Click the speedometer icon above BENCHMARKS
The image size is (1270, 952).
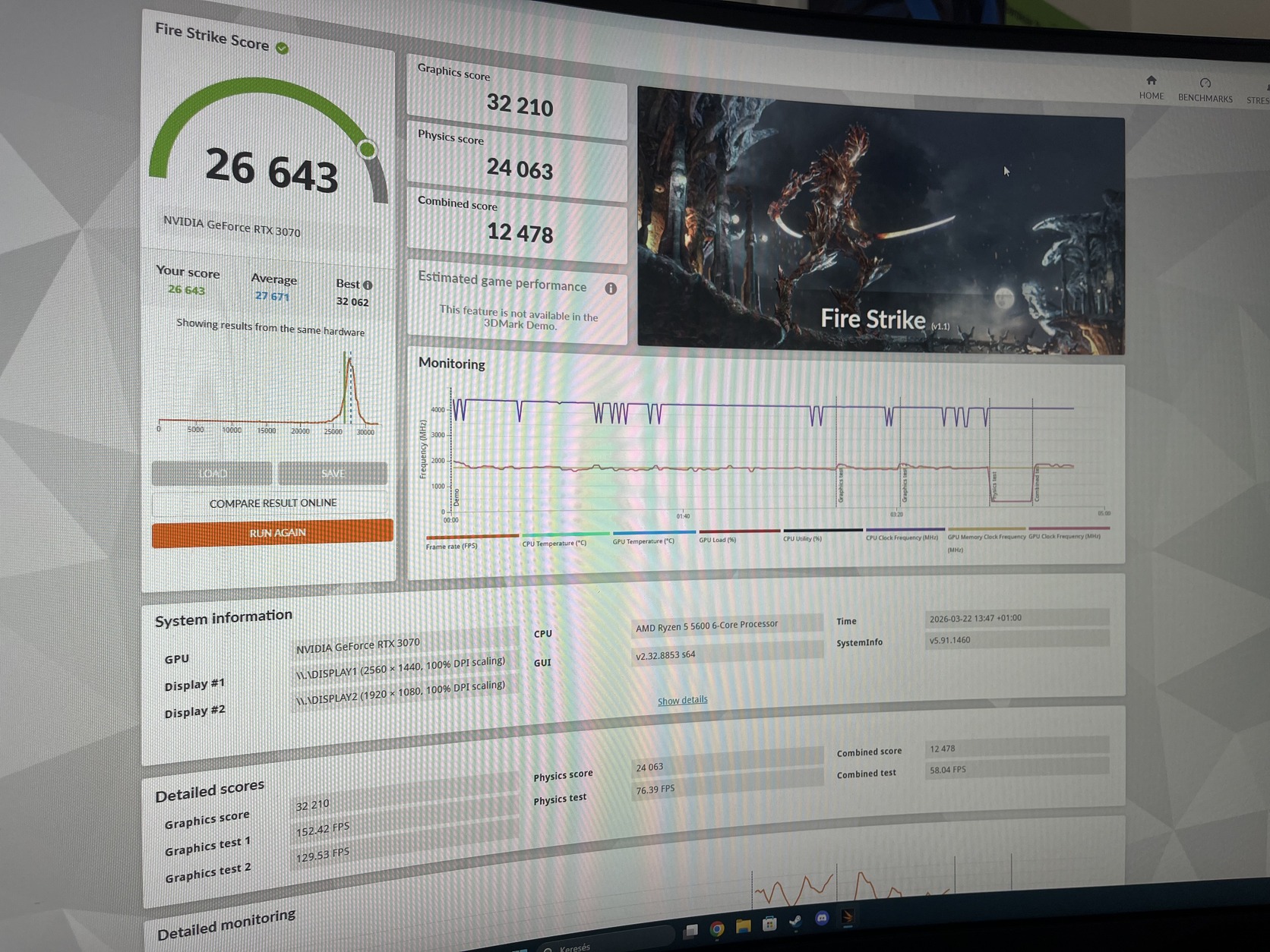pos(1205,83)
